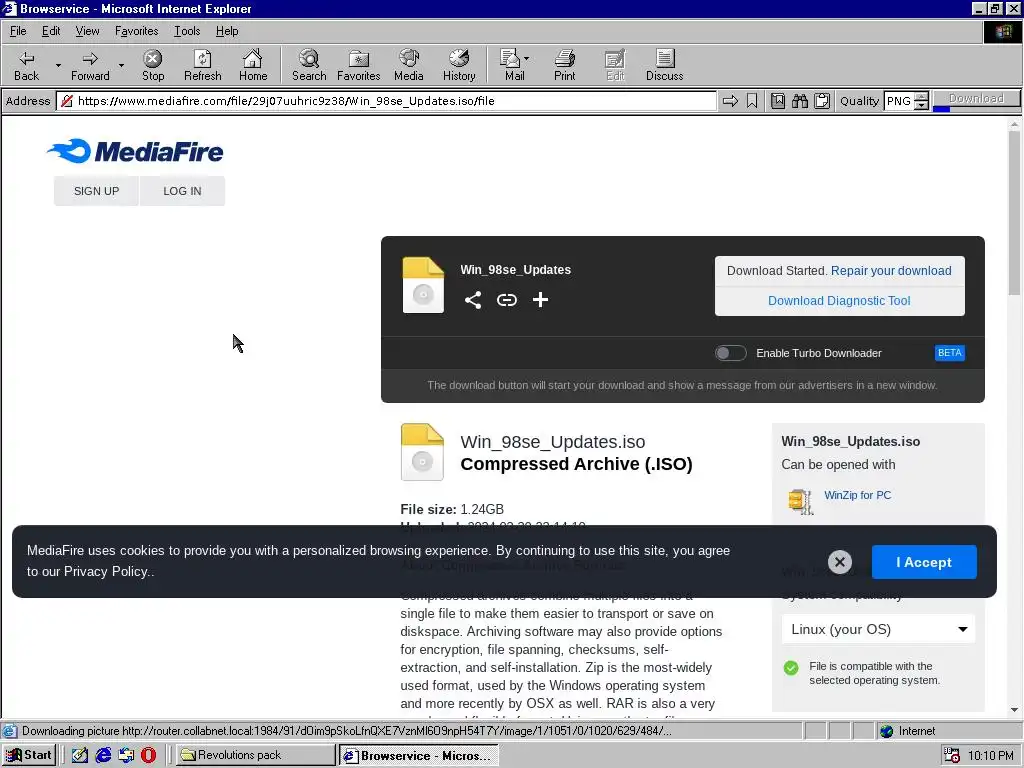Open the Media toolbar button
This screenshot has width=1024, height=768.
coord(409,65)
